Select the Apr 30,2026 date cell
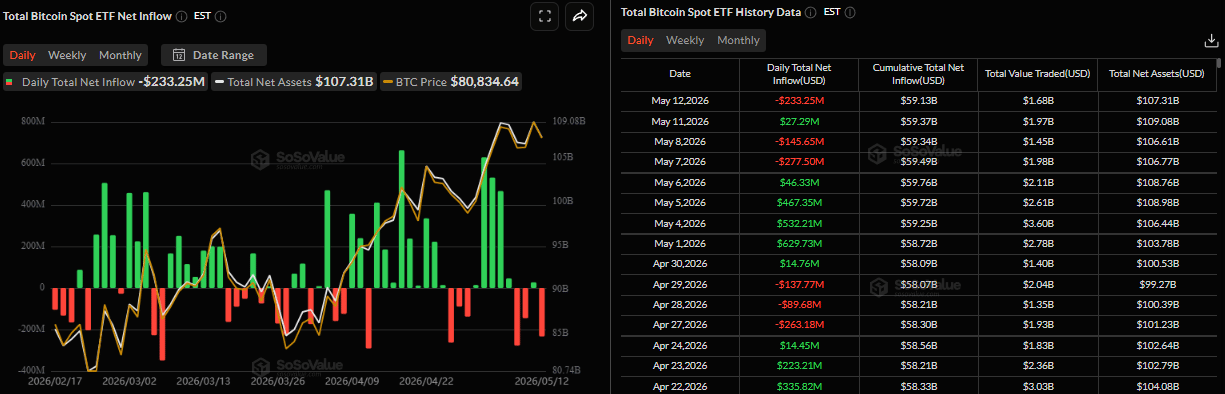This screenshot has height=394, width=1225. 680,264
